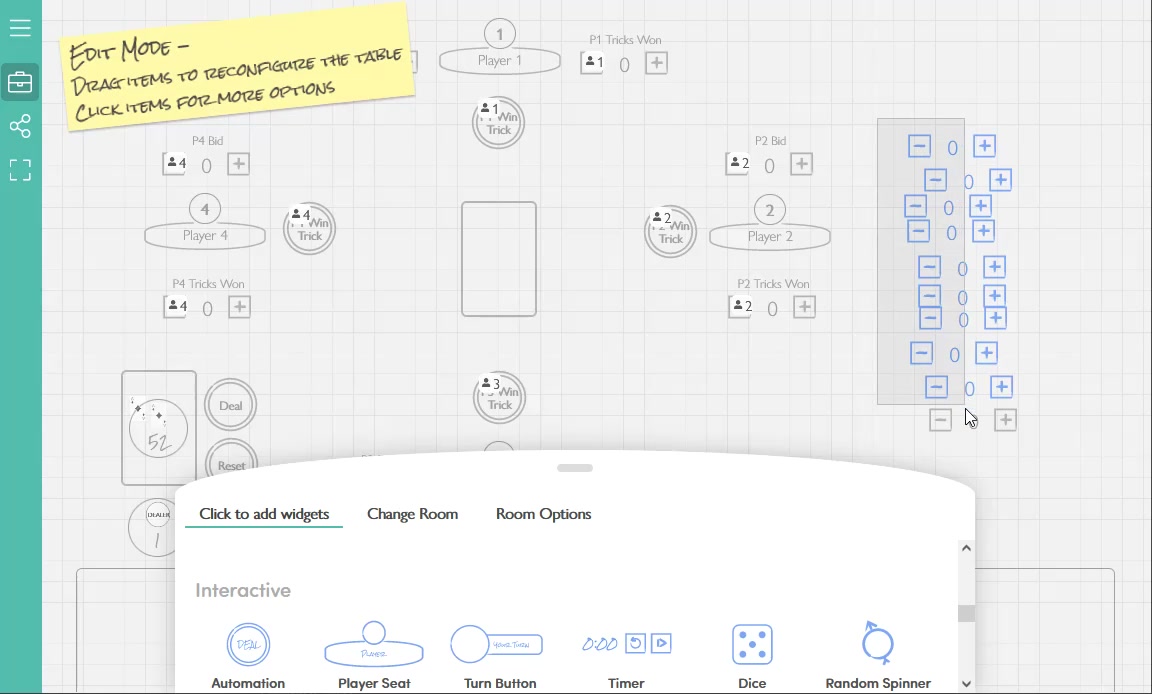Select the seat 4 icon under P4 Bid

[x=174, y=164]
